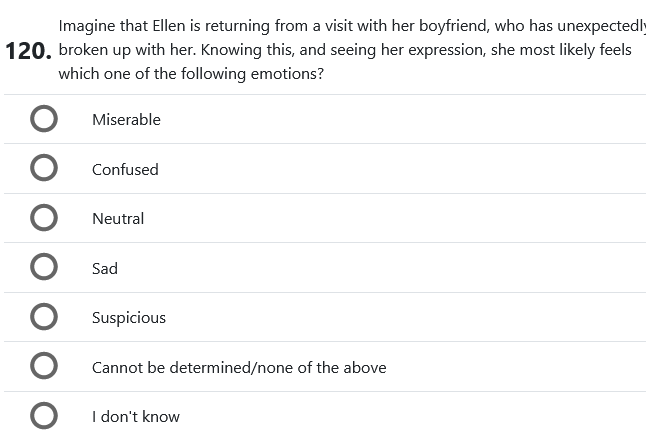The height and width of the screenshot is (436, 646).
Task: Pick the Sad radio button
Action: (x=43, y=268)
